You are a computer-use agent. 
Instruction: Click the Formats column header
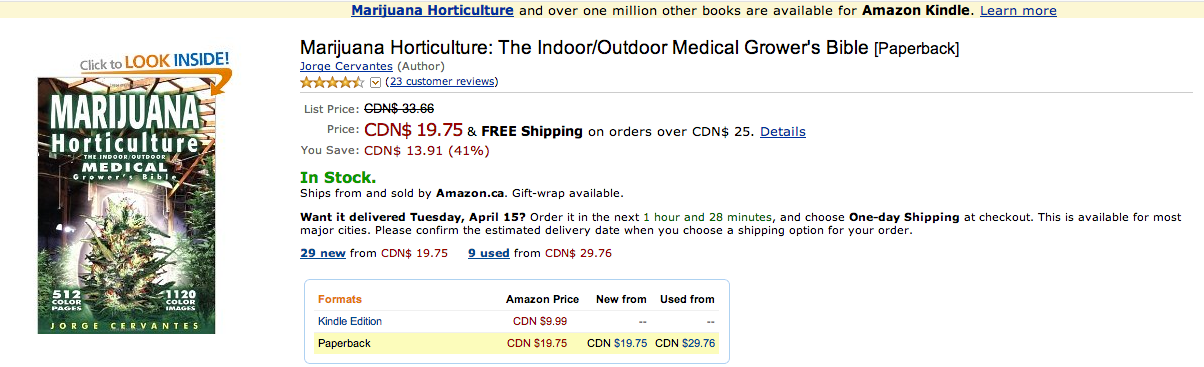point(340,299)
